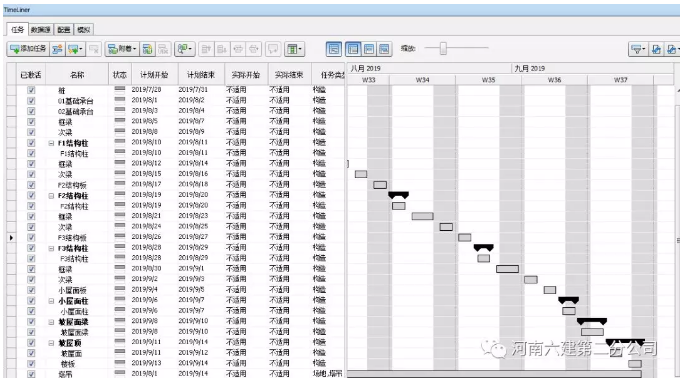Click auto-attach using rules icon
Image resolution: width=691 pixels, height=384 pixels.
pyautogui.click(x=148, y=49)
